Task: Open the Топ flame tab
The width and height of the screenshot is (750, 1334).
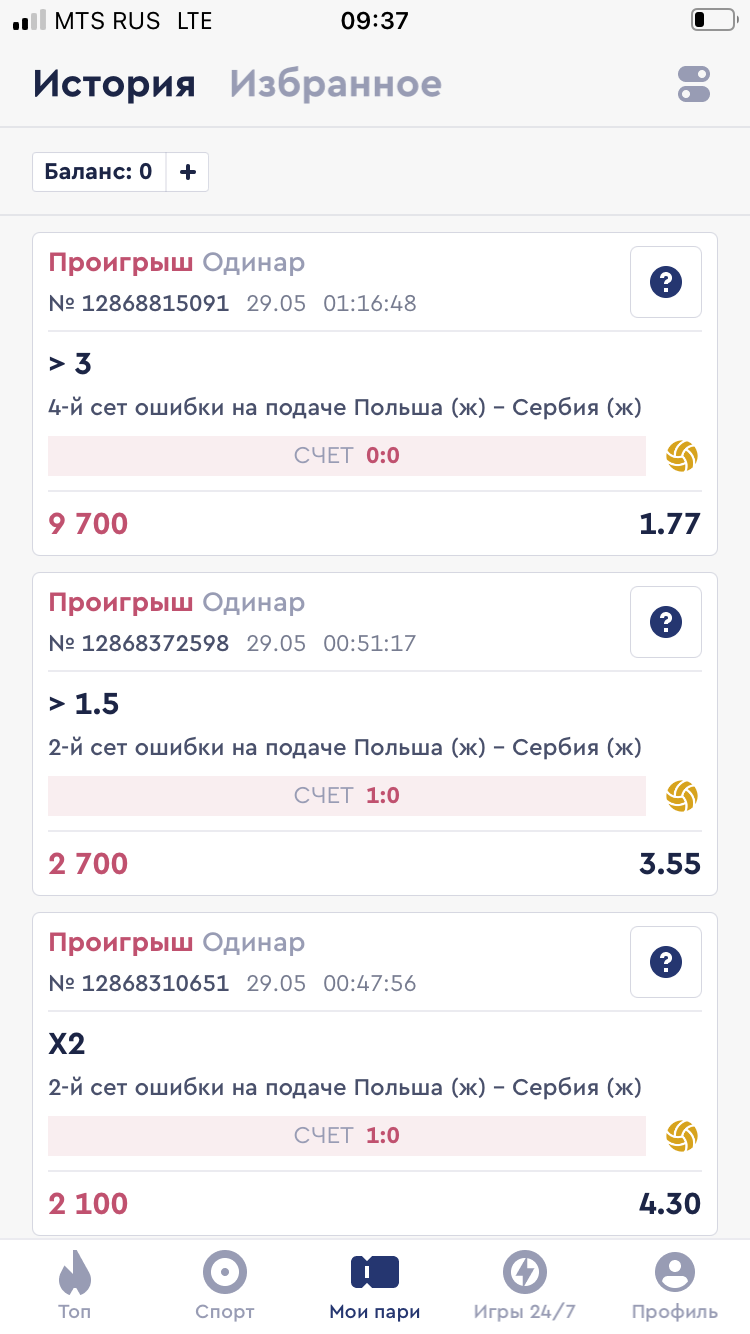Action: click(x=74, y=1285)
